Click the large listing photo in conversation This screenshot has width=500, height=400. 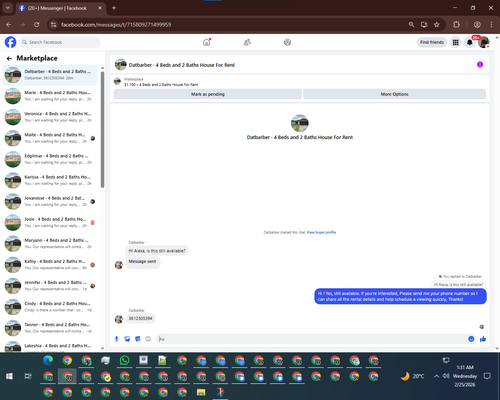tap(300, 123)
